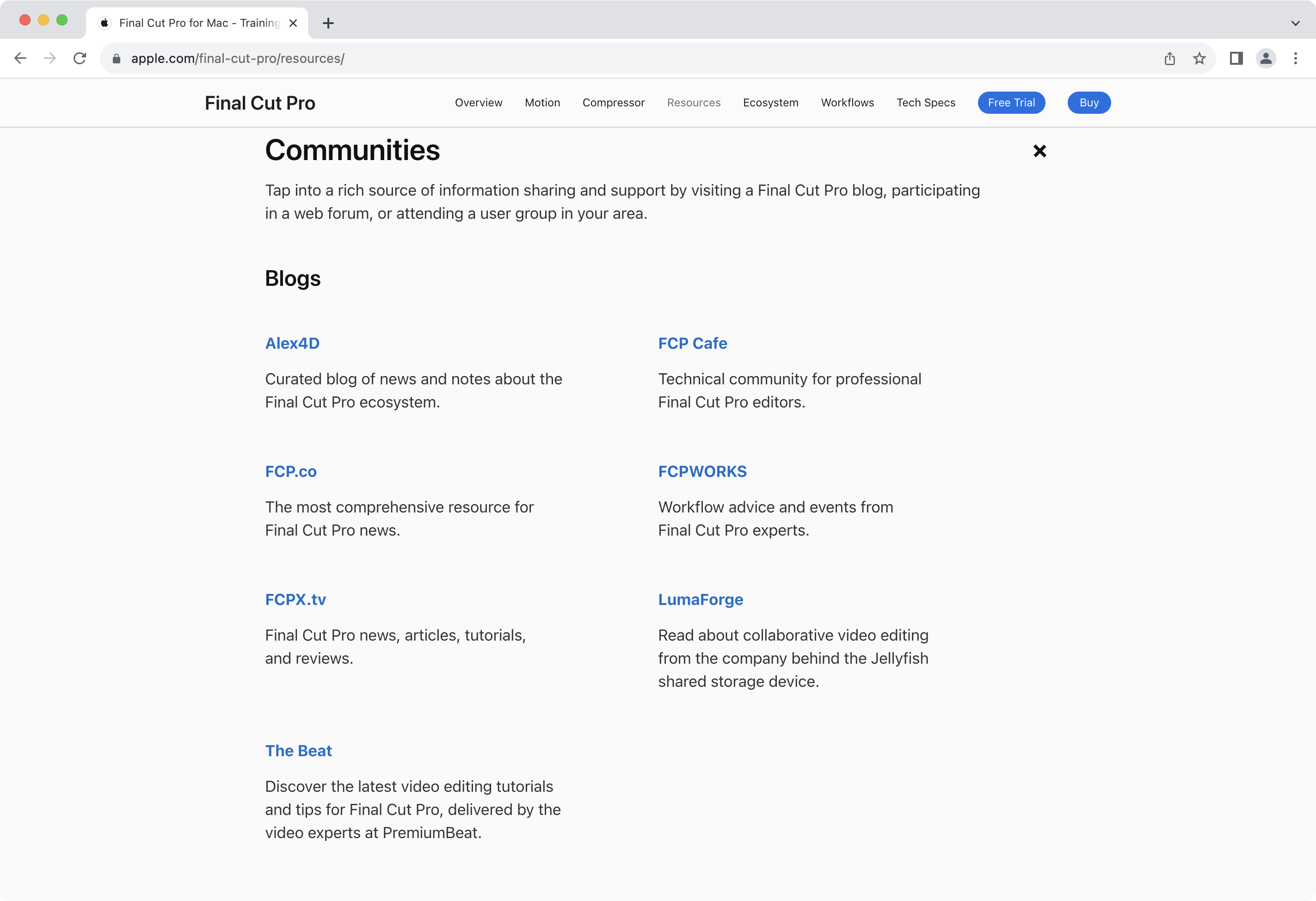Screen dimensions: 1316x901
Task: Click the blue Buy button
Action: [x=1088, y=103]
